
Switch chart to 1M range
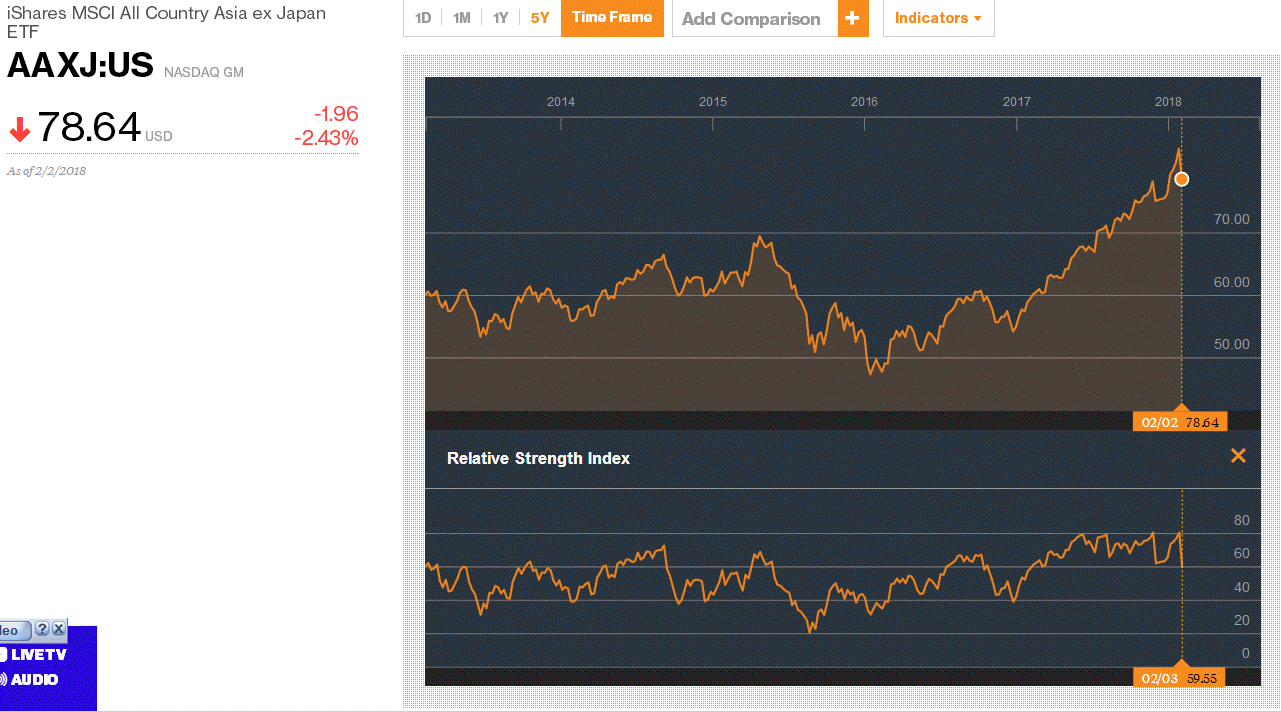(461, 18)
